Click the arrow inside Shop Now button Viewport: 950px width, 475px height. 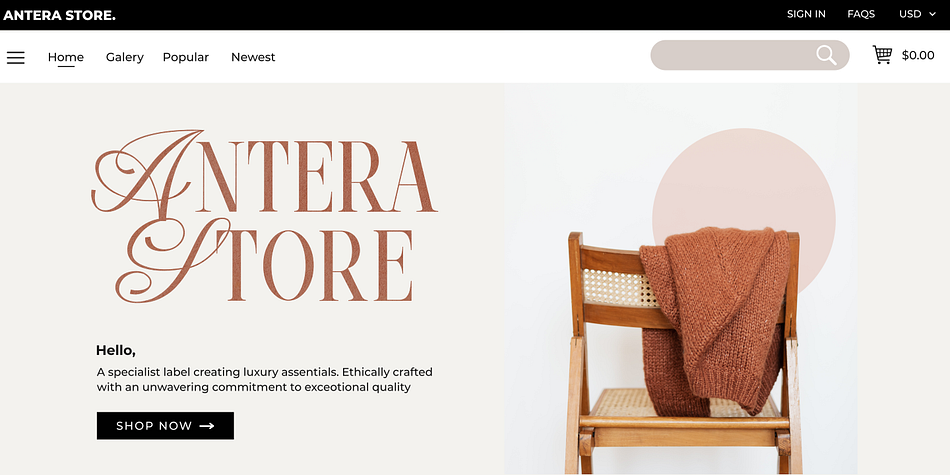[207, 426]
